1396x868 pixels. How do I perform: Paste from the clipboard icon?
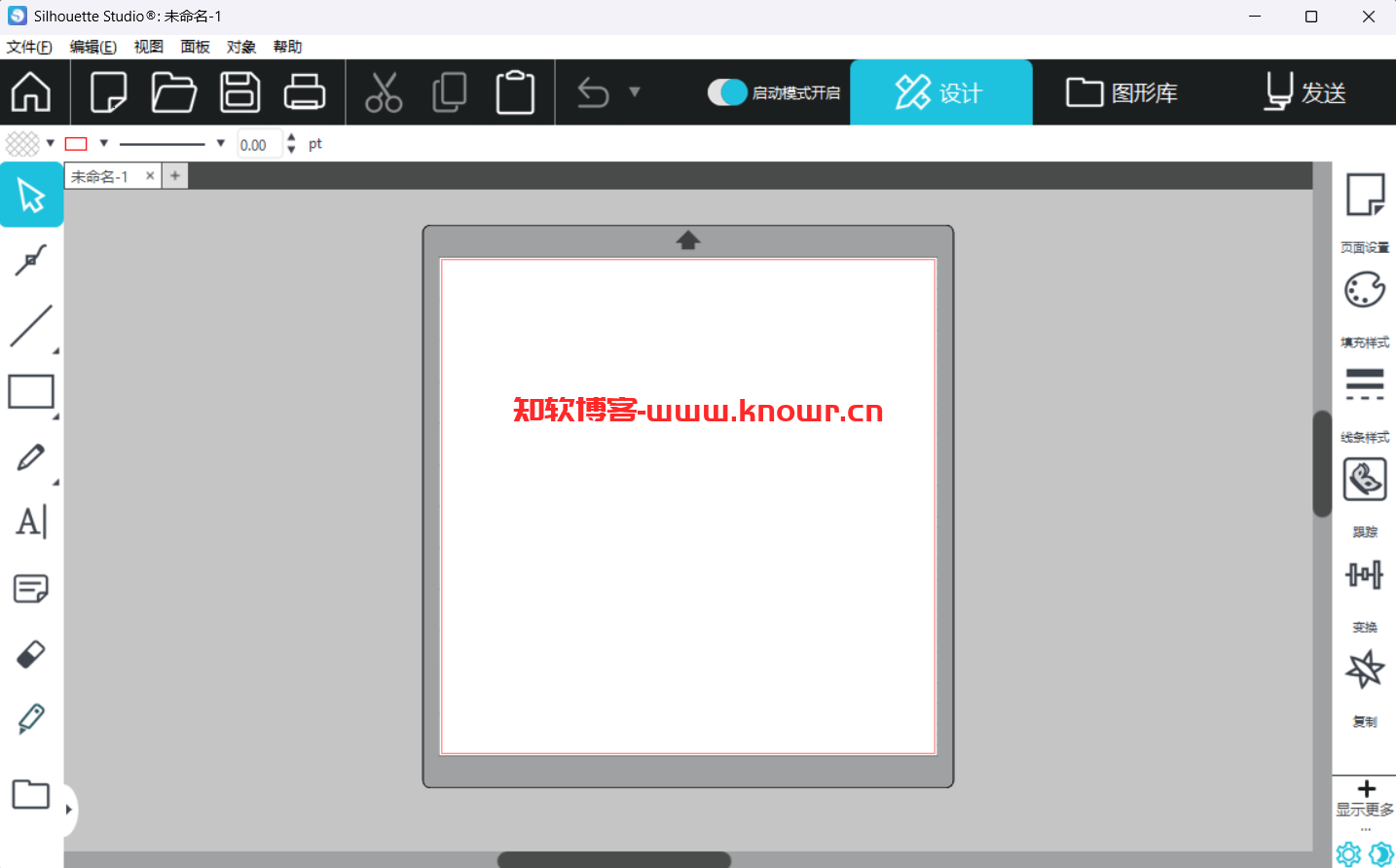click(515, 92)
